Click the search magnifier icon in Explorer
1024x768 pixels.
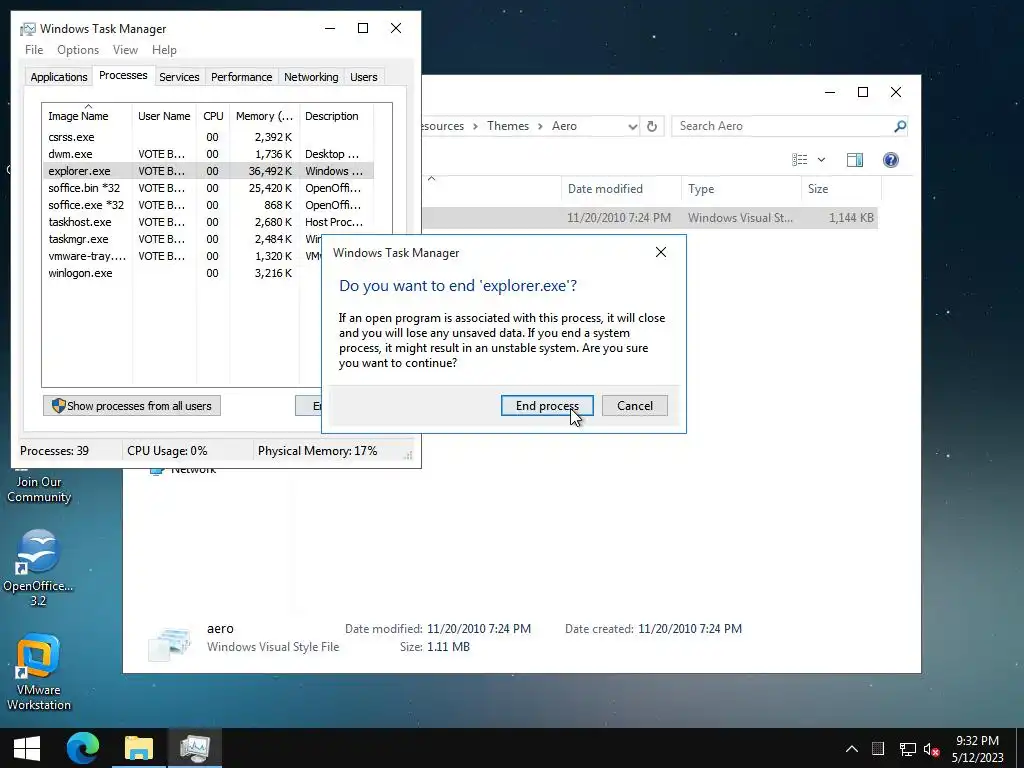[900, 126]
